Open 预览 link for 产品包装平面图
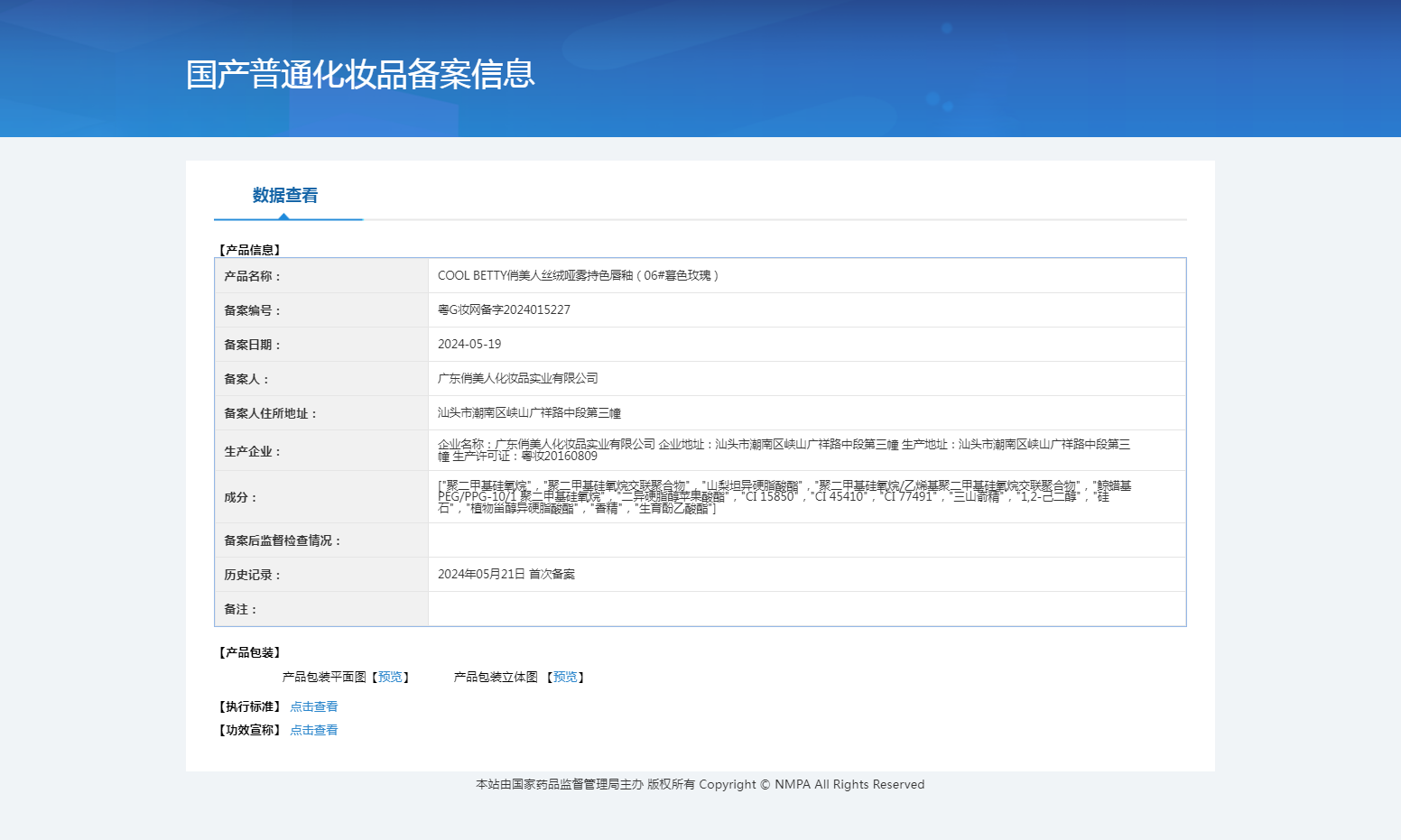The image size is (1401, 840). 390,677
